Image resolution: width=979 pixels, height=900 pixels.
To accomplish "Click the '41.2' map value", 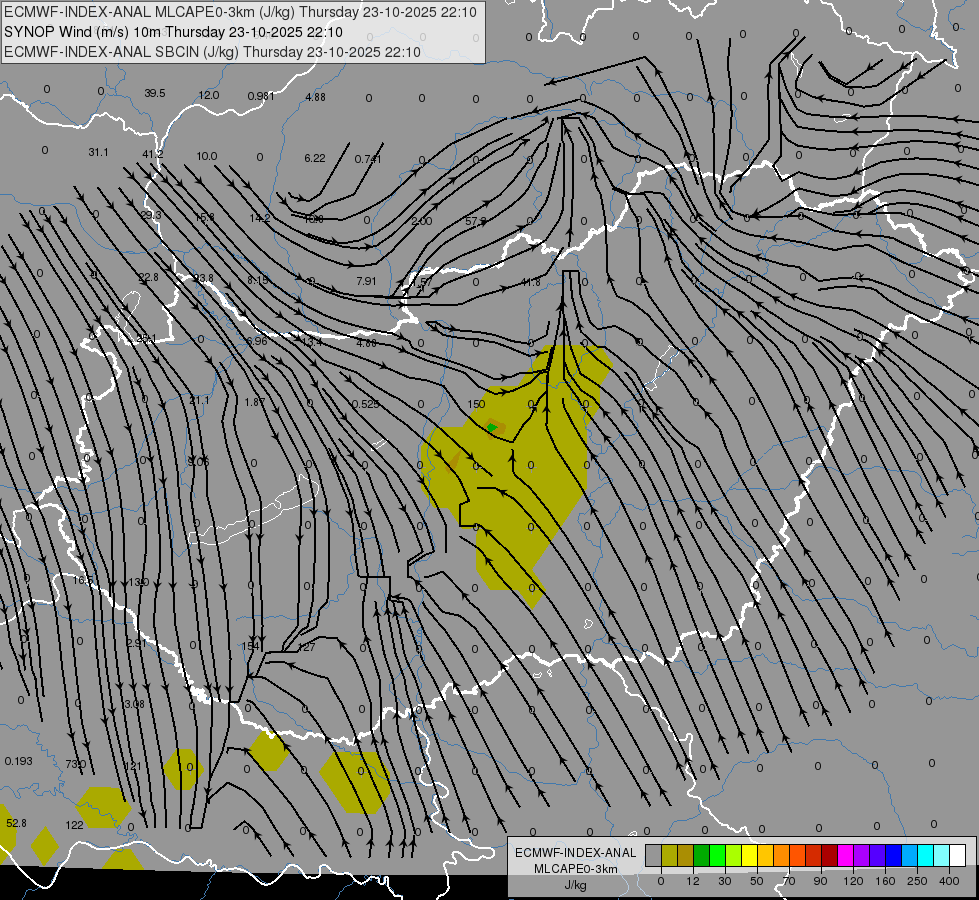I will click(x=152, y=154).
